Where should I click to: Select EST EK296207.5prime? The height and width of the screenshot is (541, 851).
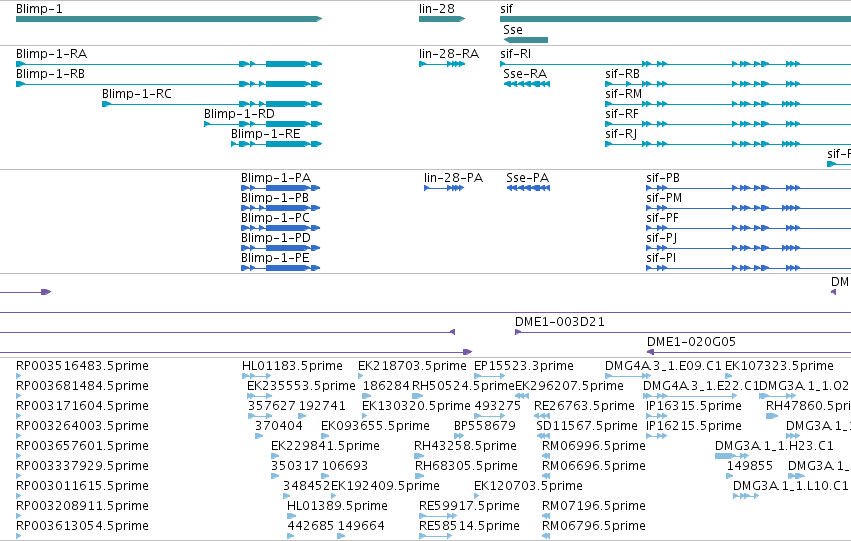(x=569, y=386)
